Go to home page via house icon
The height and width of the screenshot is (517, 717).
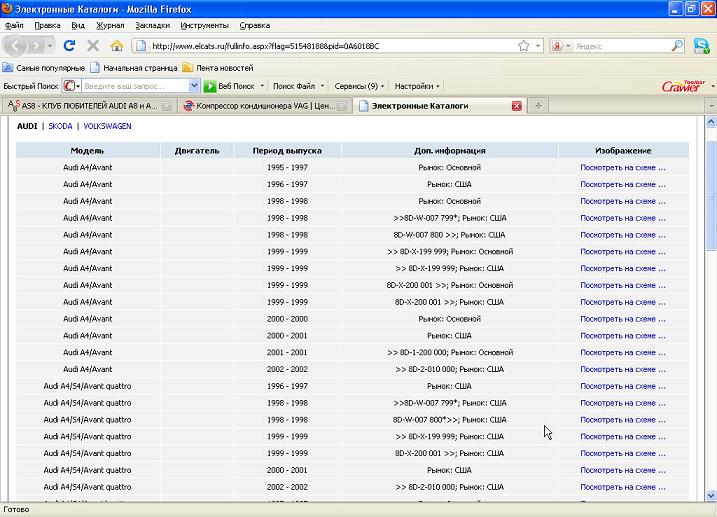(117, 46)
